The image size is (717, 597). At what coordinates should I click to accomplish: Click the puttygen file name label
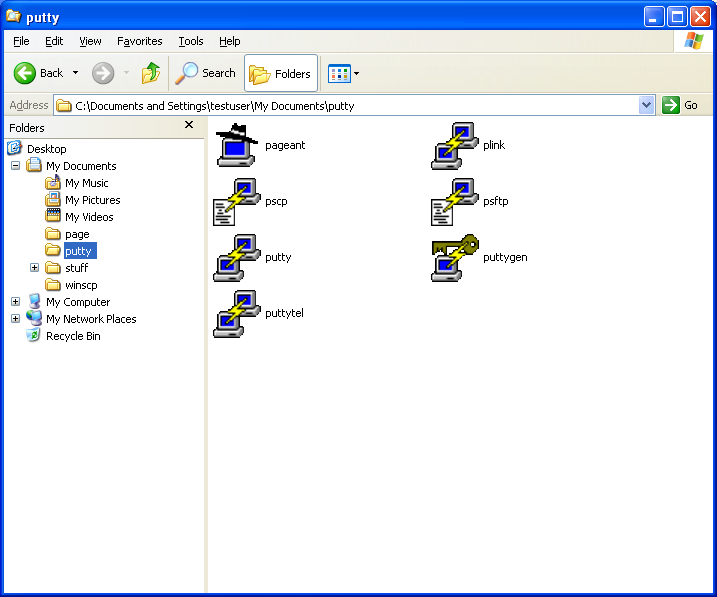point(505,257)
